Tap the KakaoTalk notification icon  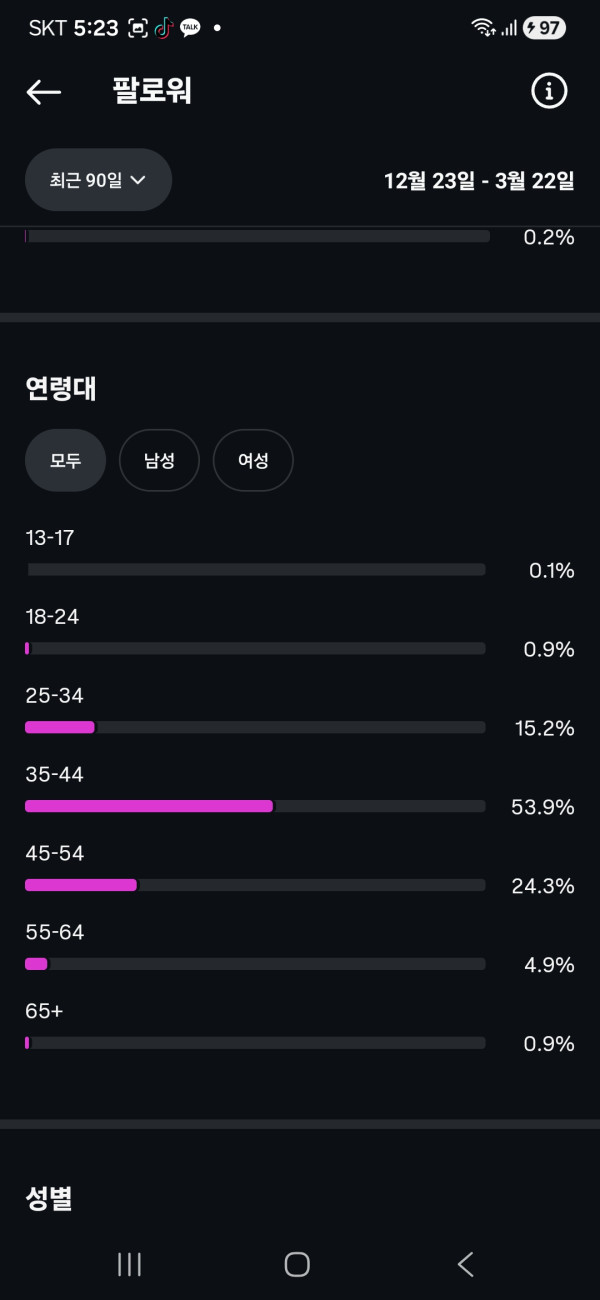click(x=190, y=28)
